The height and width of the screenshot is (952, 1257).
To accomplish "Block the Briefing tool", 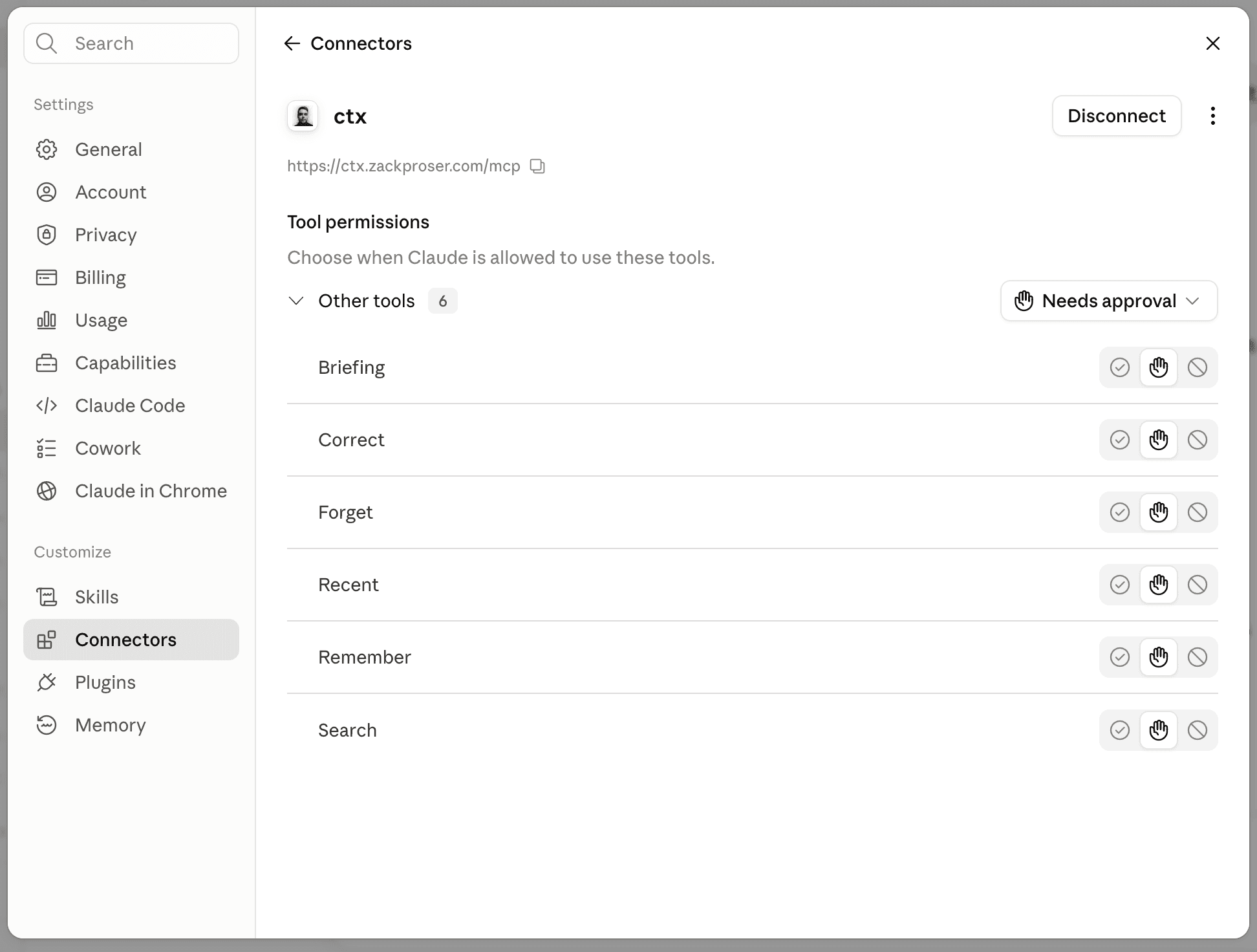I will (x=1198, y=367).
